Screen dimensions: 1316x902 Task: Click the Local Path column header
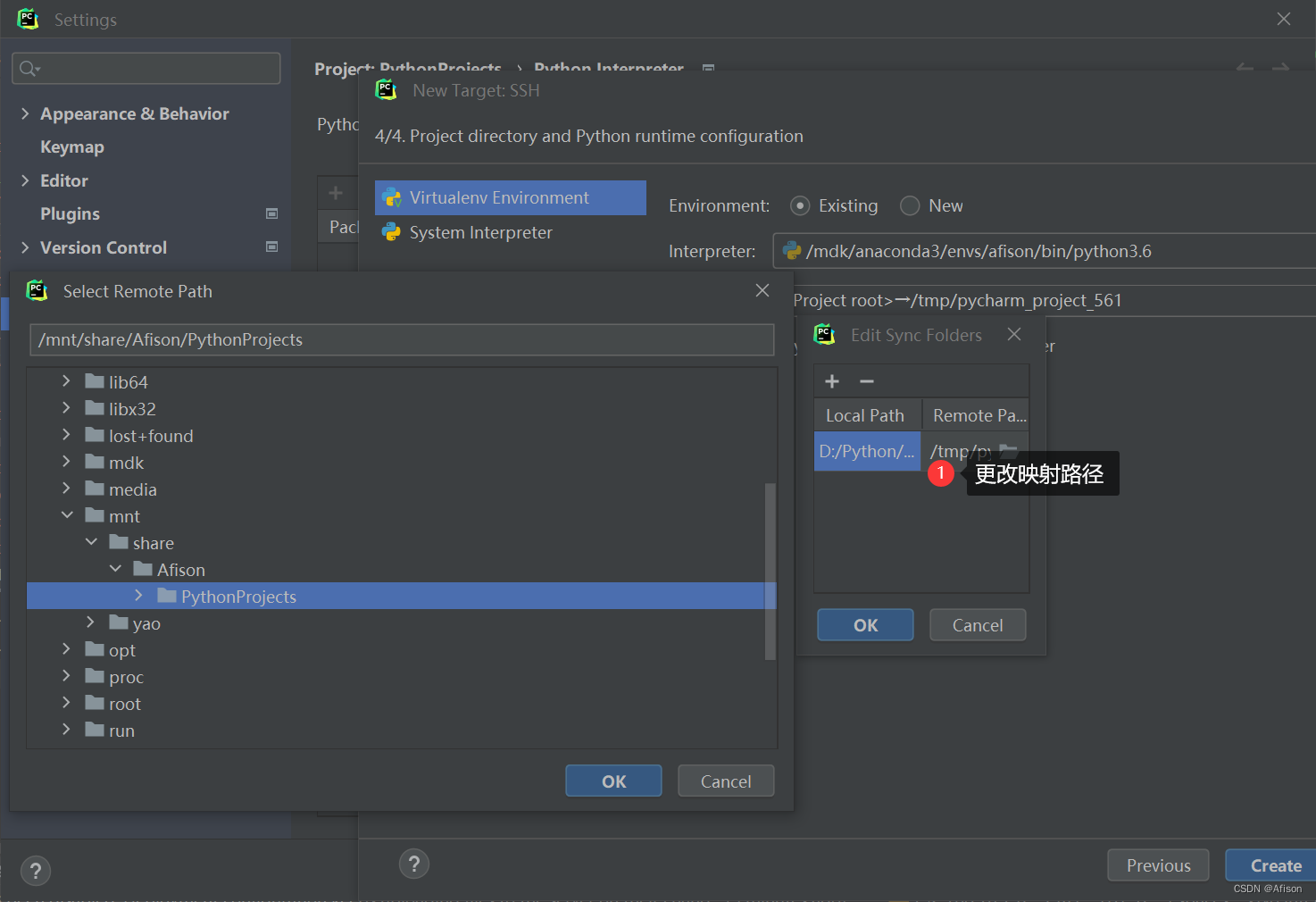coord(867,415)
